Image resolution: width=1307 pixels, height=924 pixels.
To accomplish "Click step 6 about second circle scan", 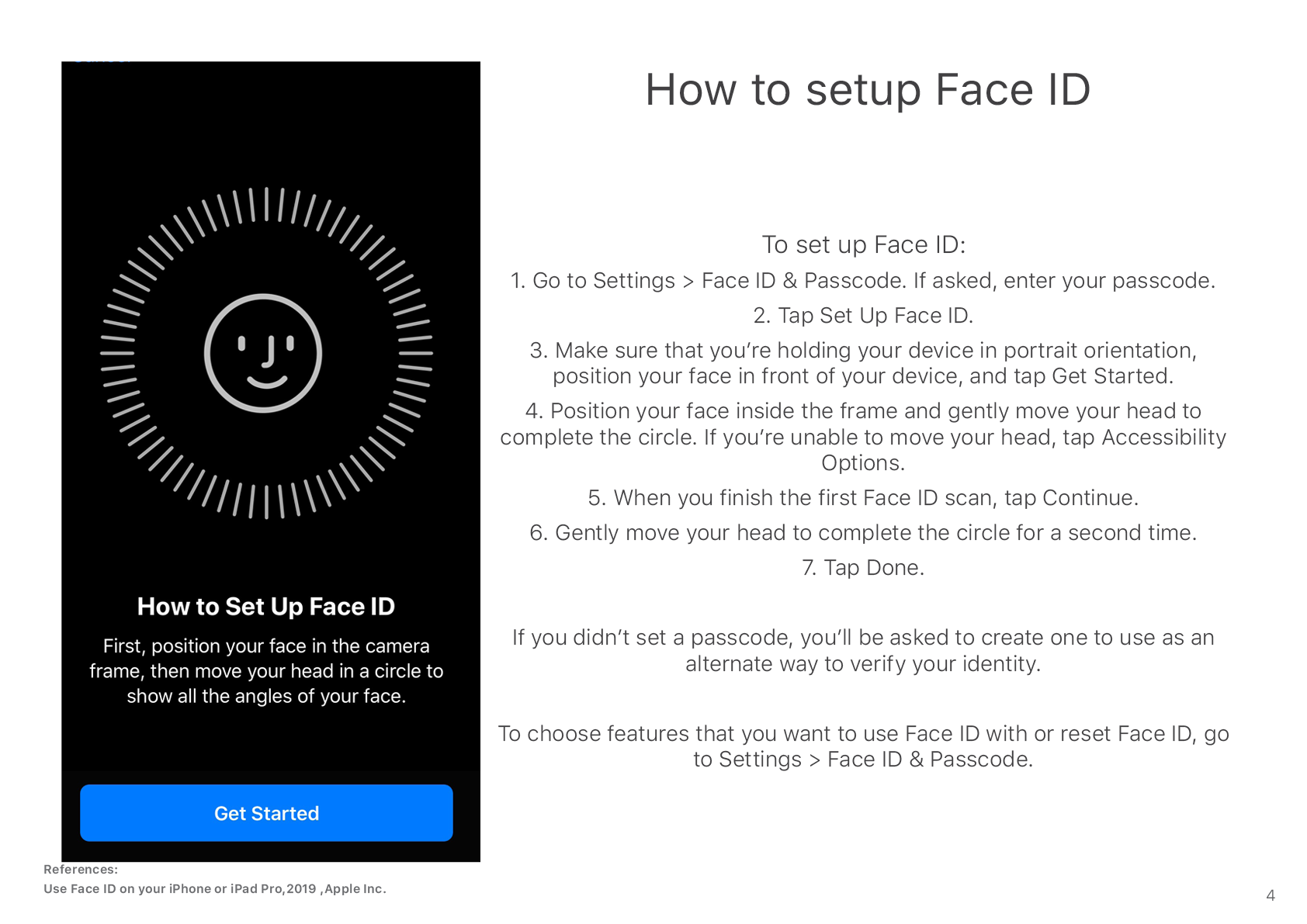I will (863, 532).
